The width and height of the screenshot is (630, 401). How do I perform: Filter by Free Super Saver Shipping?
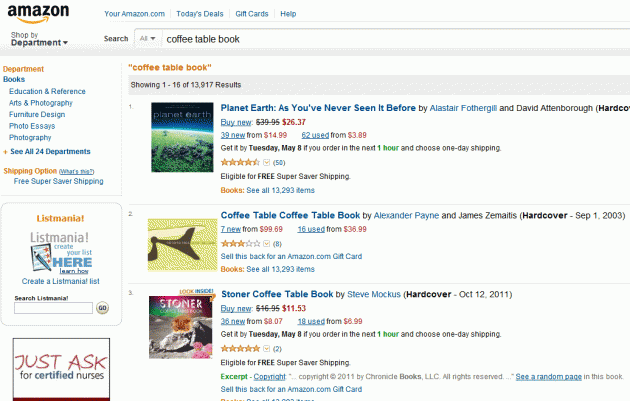tap(59, 181)
